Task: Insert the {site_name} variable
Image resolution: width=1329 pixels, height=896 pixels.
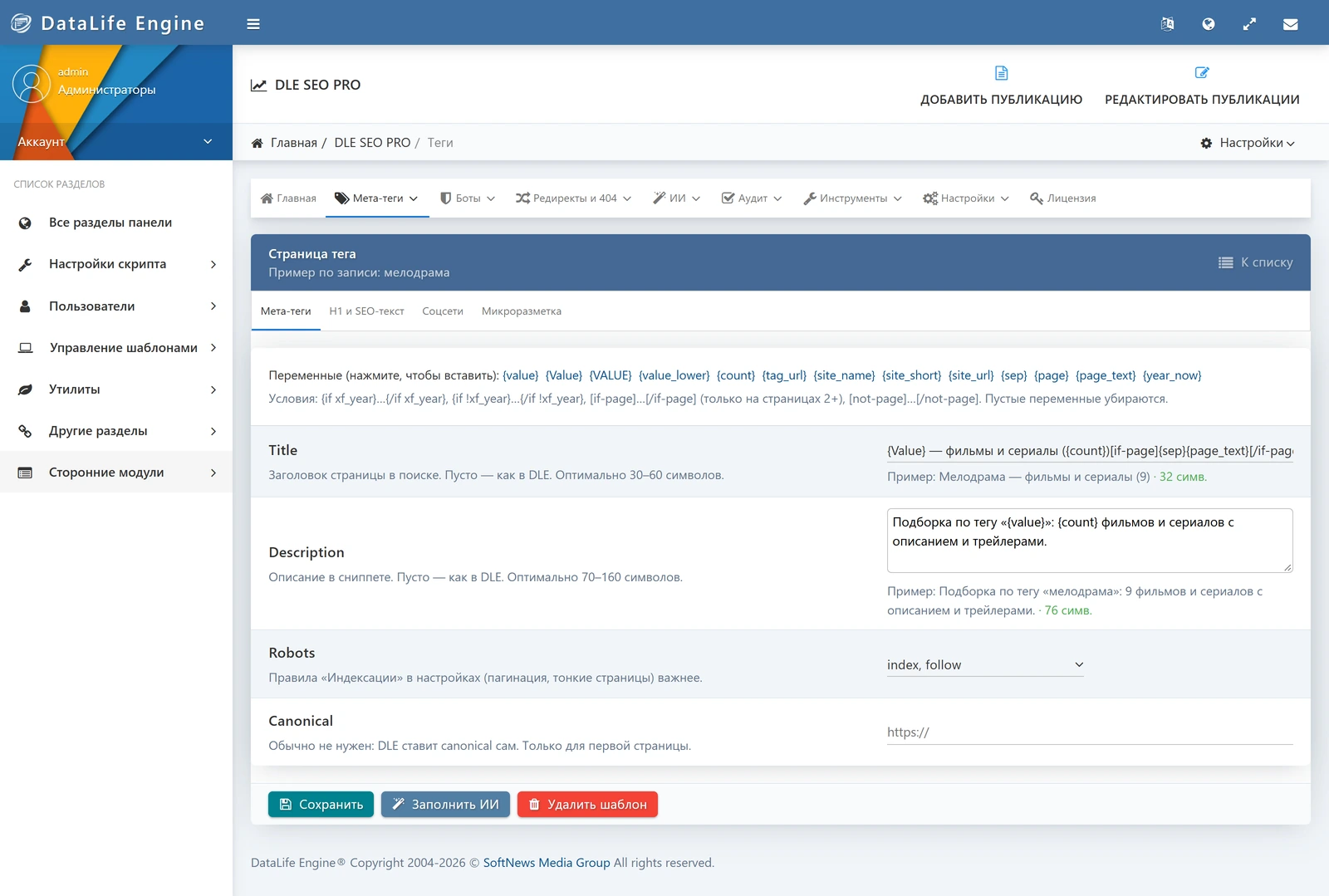Action: [x=844, y=375]
